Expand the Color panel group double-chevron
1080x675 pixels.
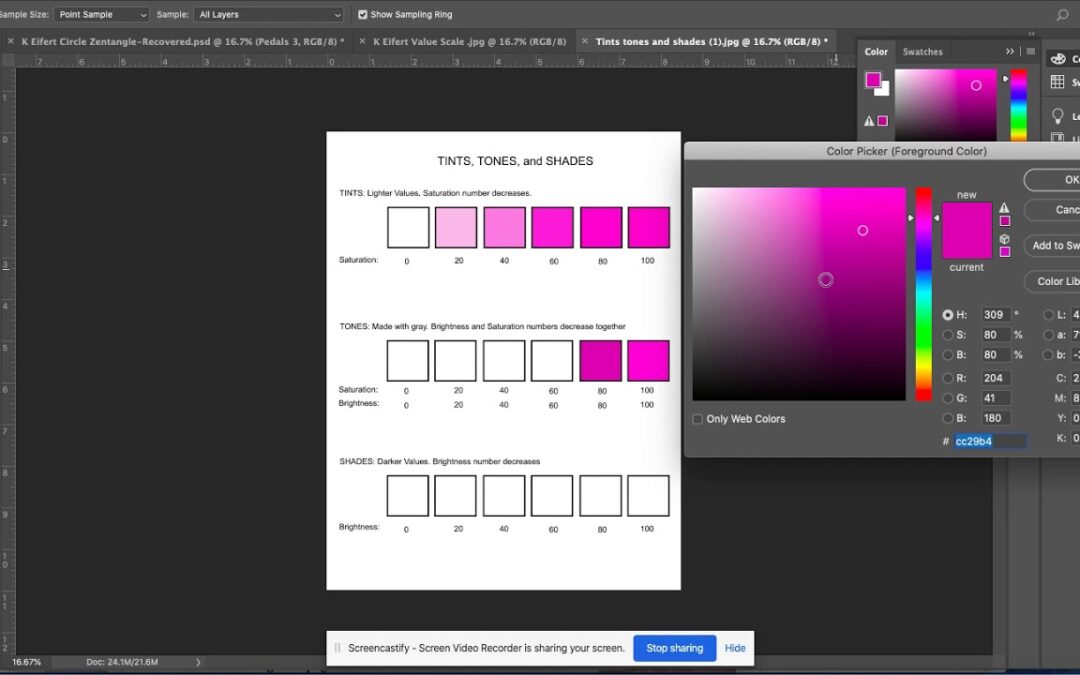coord(1010,51)
